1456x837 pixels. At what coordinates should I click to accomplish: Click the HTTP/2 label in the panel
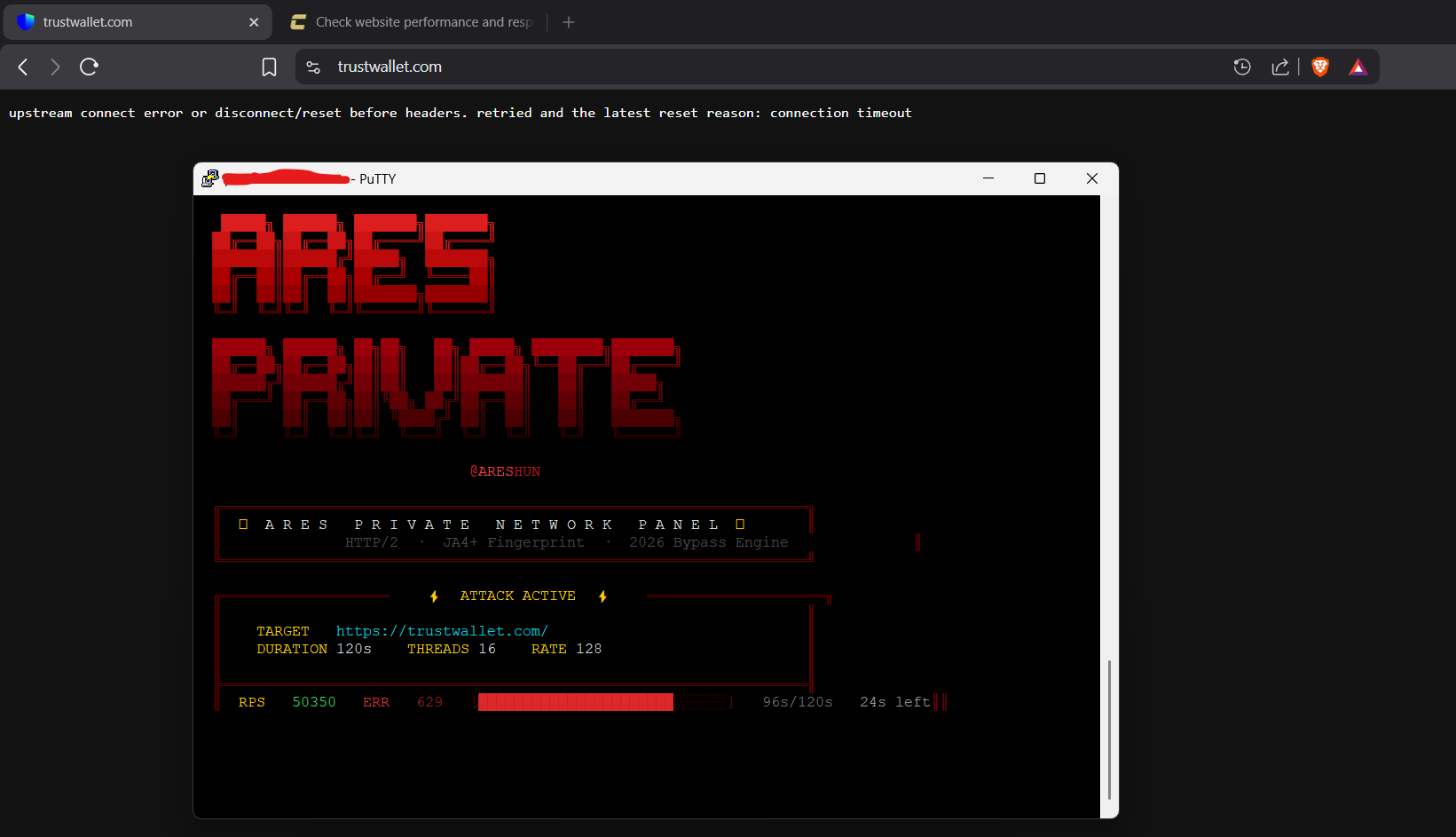coord(372,542)
